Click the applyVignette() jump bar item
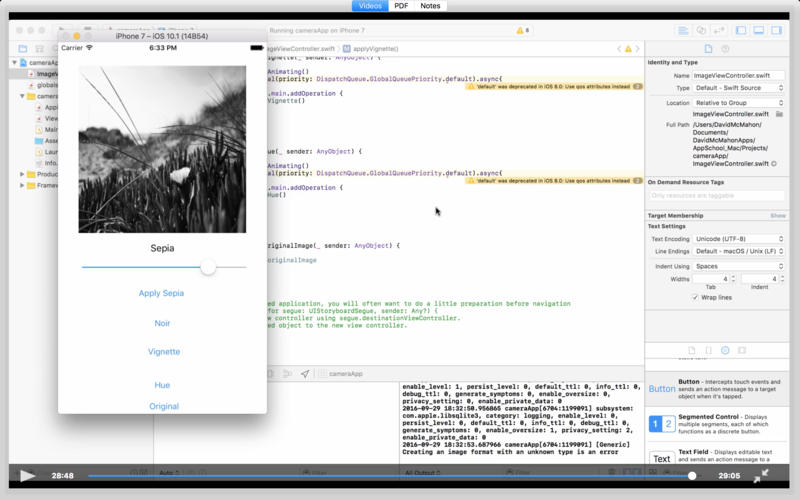Viewport: 800px width, 500px height. tap(371, 49)
